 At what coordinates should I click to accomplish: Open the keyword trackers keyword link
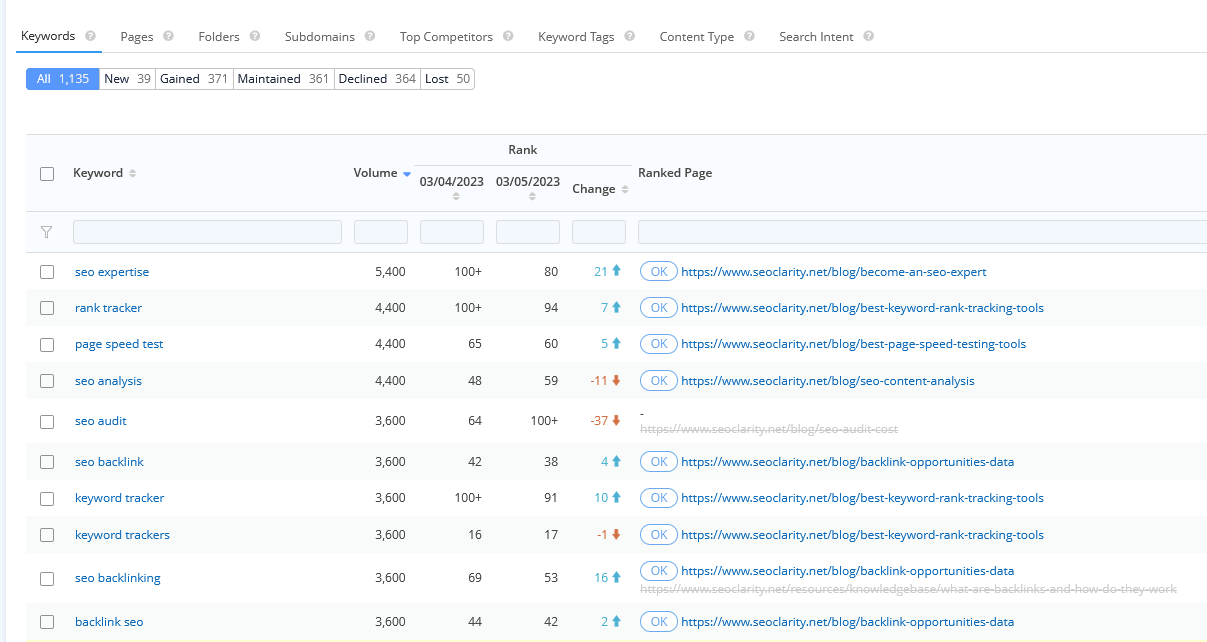(x=122, y=535)
